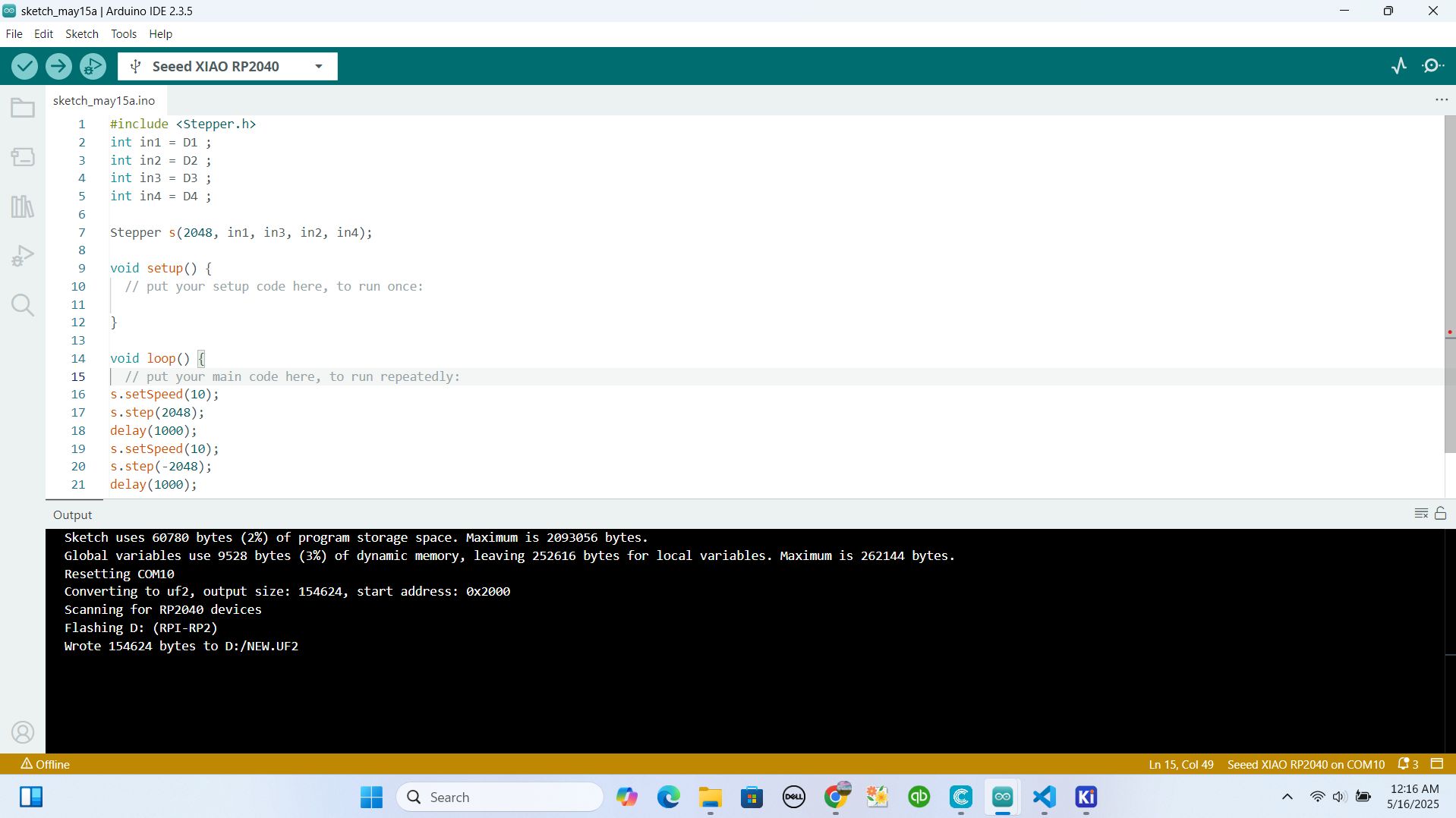
Task: Click Ln 15, Col 49 in status bar
Action: pos(1180,764)
